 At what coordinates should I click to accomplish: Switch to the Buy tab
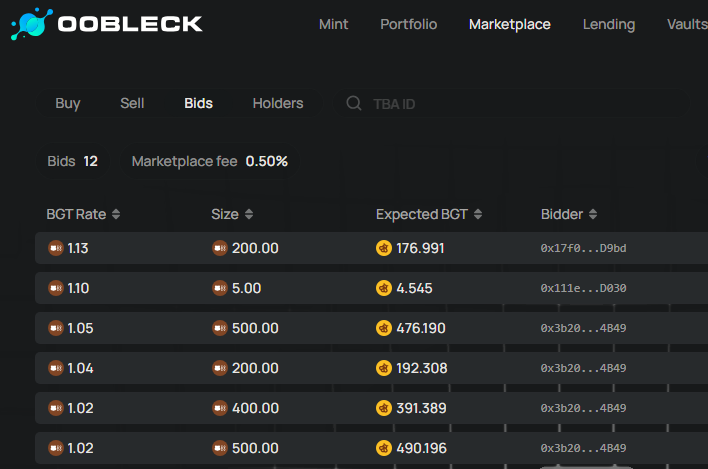tap(68, 103)
